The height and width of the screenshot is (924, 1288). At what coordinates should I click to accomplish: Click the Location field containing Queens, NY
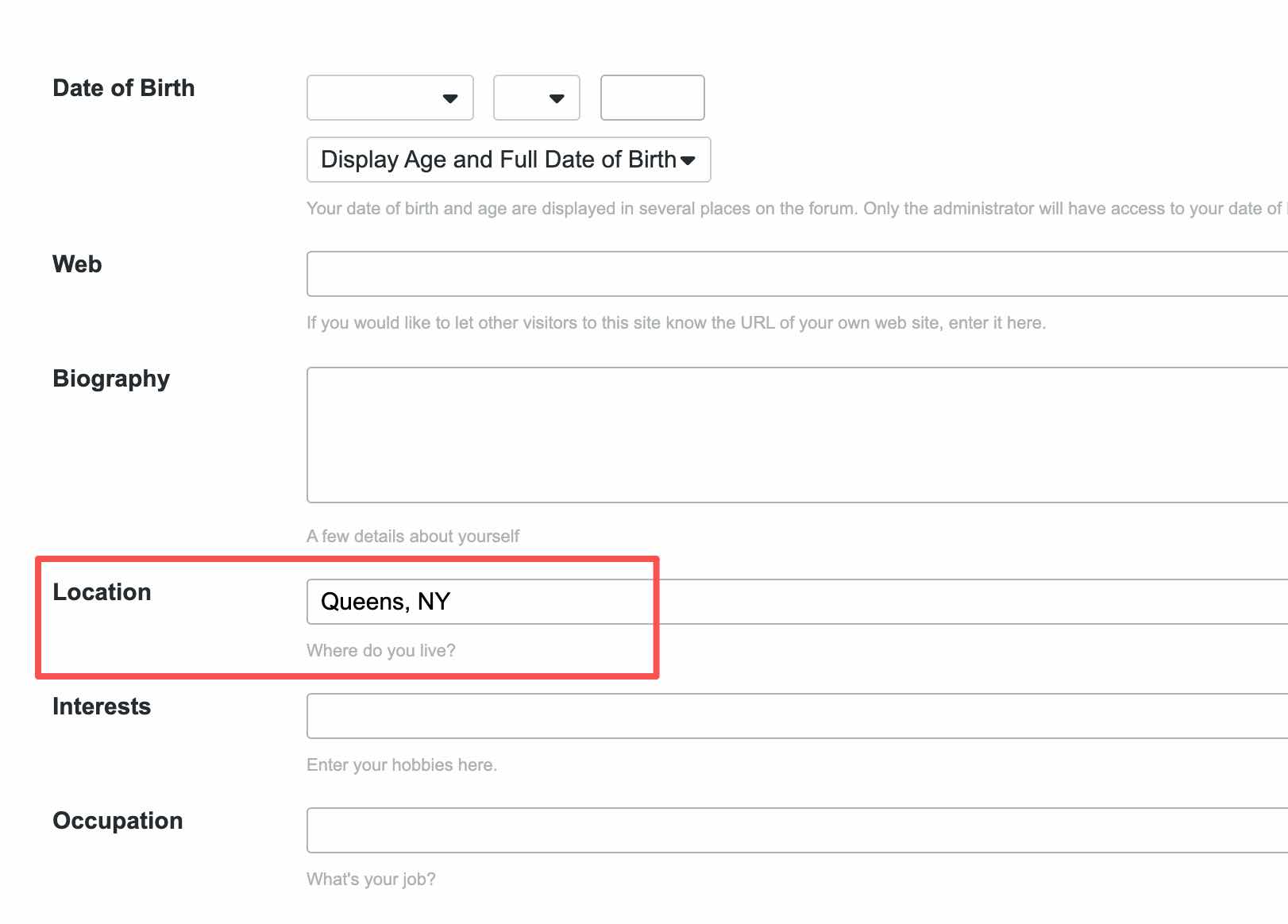click(794, 602)
